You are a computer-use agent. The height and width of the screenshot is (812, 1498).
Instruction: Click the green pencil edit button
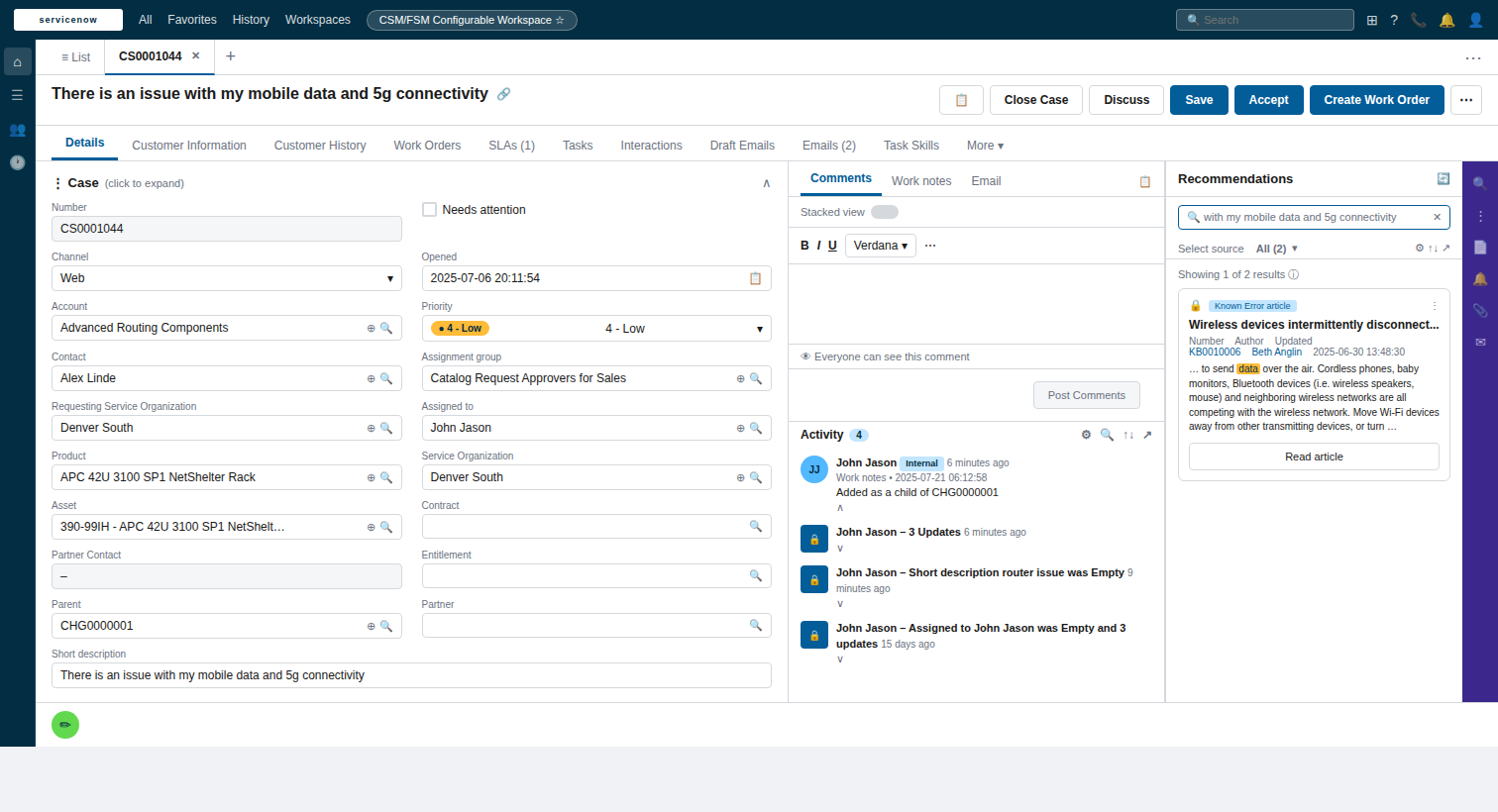click(x=65, y=725)
